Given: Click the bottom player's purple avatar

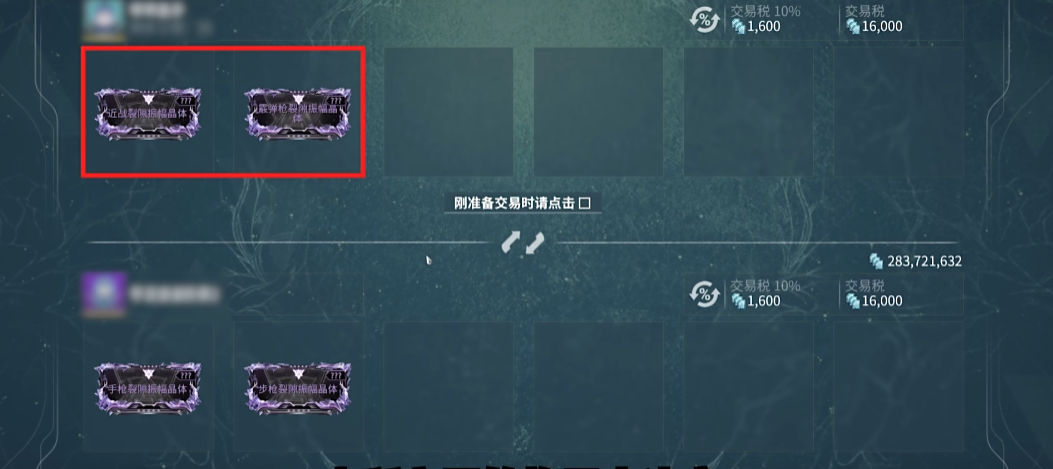Looking at the screenshot, I should (103, 294).
